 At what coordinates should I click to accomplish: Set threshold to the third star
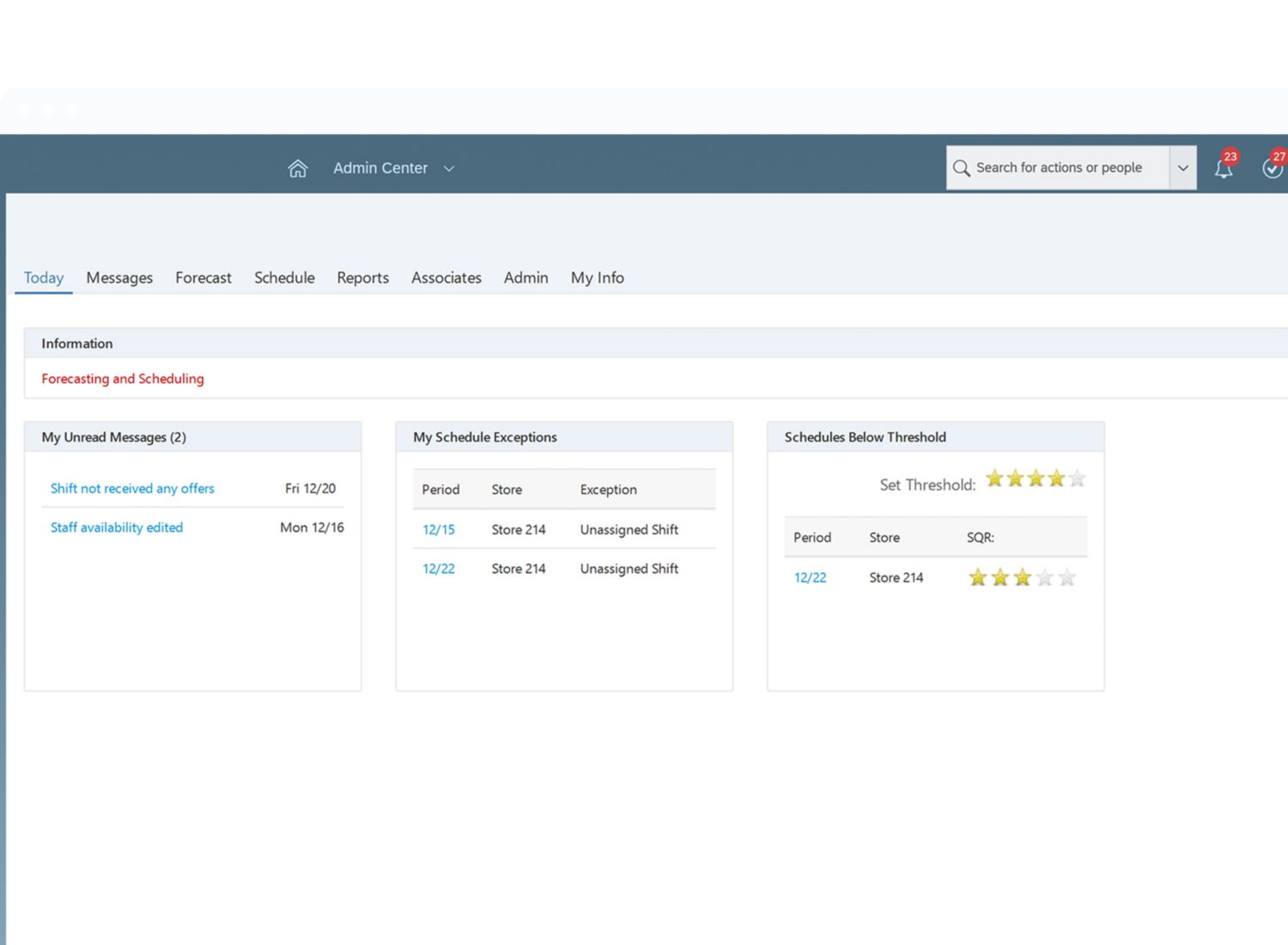click(x=1036, y=479)
